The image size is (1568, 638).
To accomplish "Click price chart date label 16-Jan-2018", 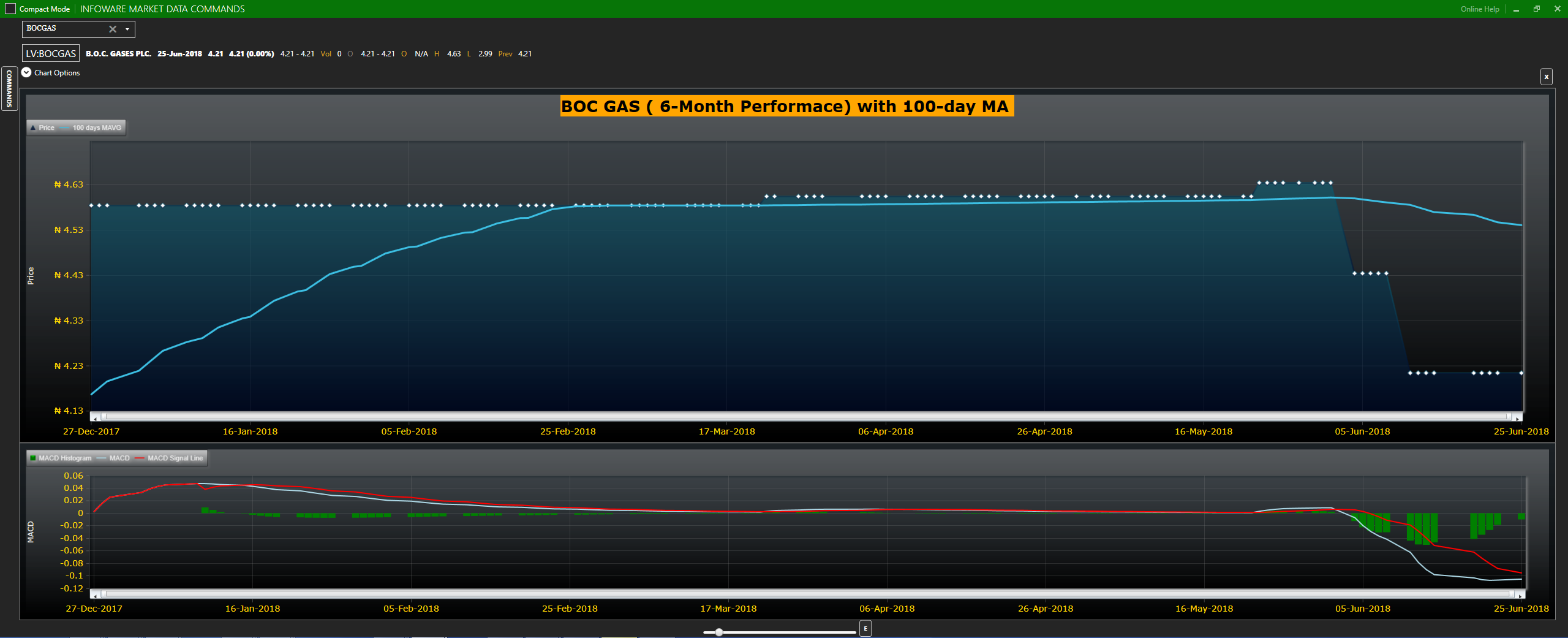I will click(250, 431).
